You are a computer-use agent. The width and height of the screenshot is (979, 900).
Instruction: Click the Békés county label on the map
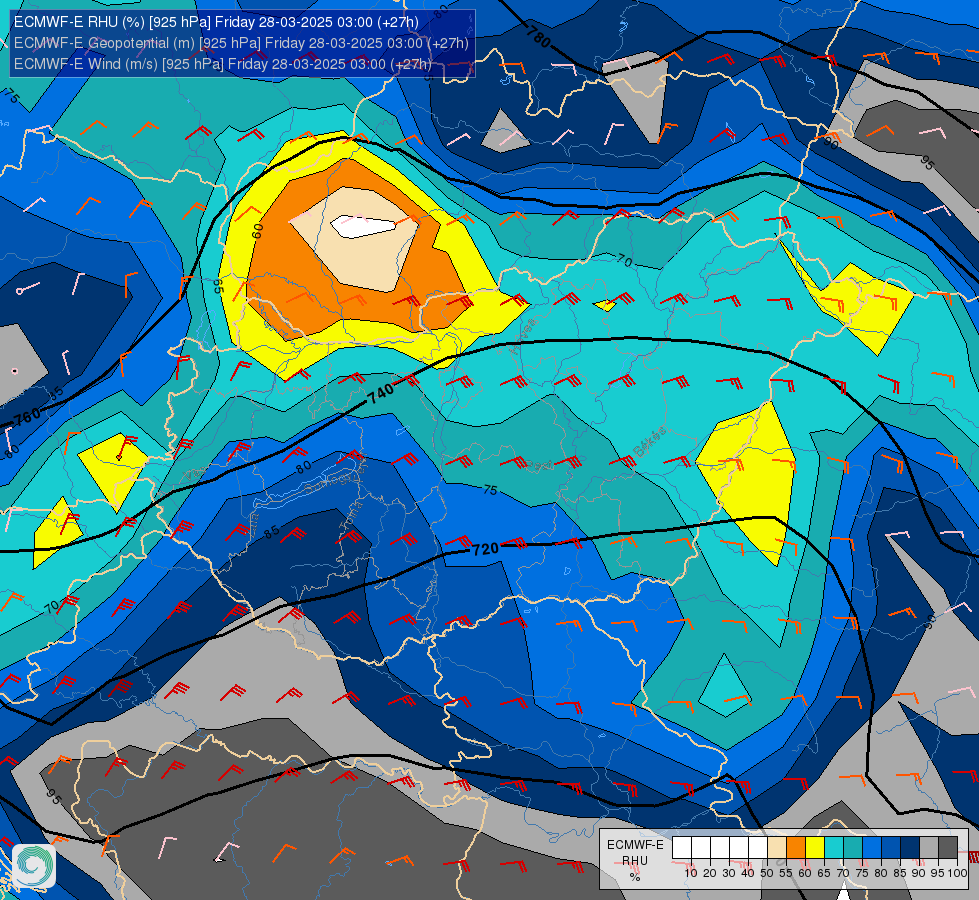coord(649,442)
